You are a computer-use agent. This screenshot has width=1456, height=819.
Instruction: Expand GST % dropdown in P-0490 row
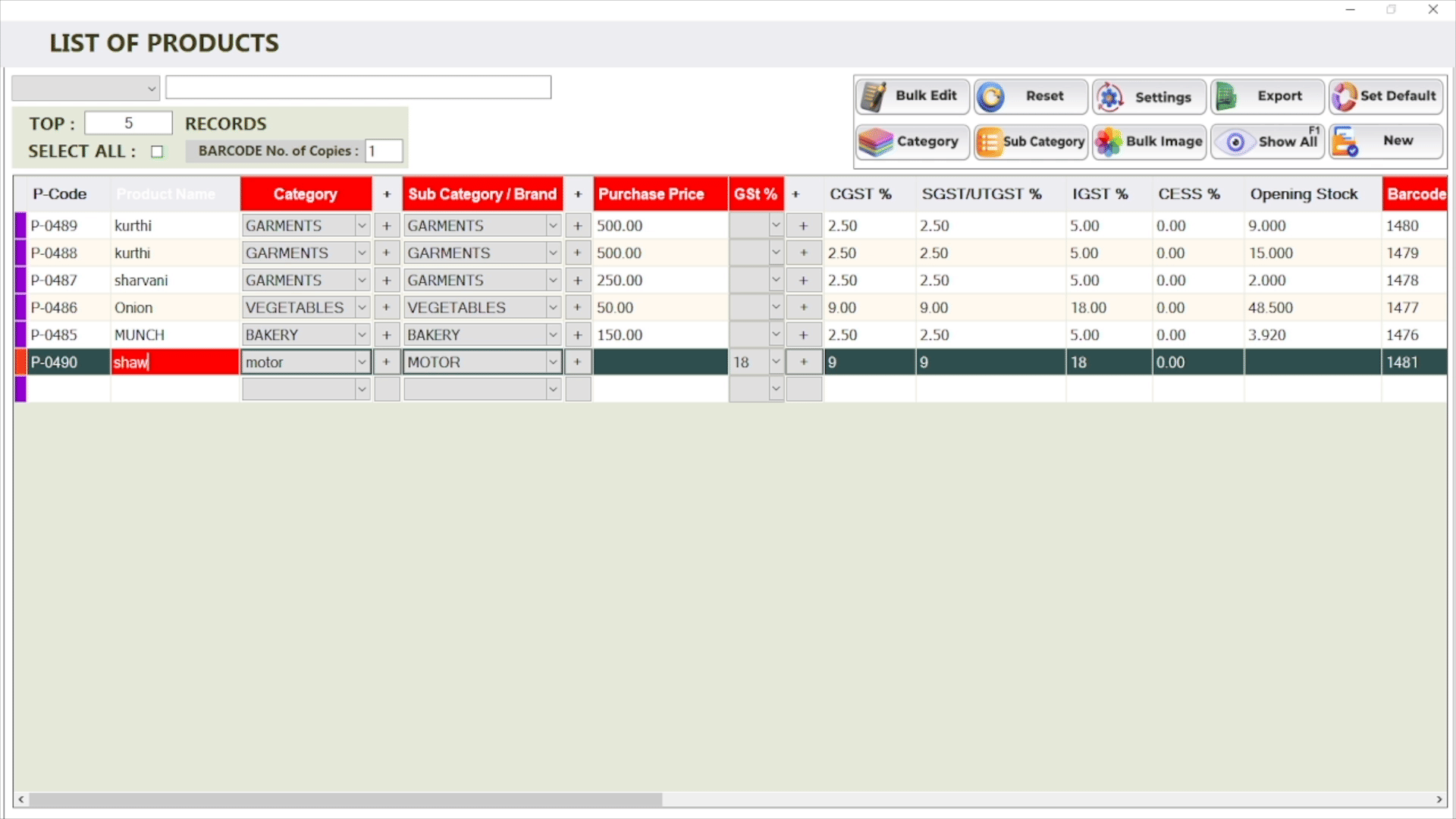(x=775, y=362)
